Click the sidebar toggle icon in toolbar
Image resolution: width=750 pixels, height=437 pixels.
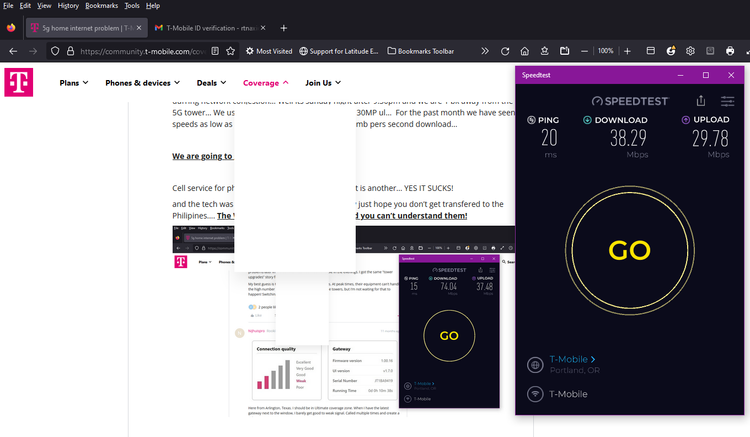pos(651,51)
